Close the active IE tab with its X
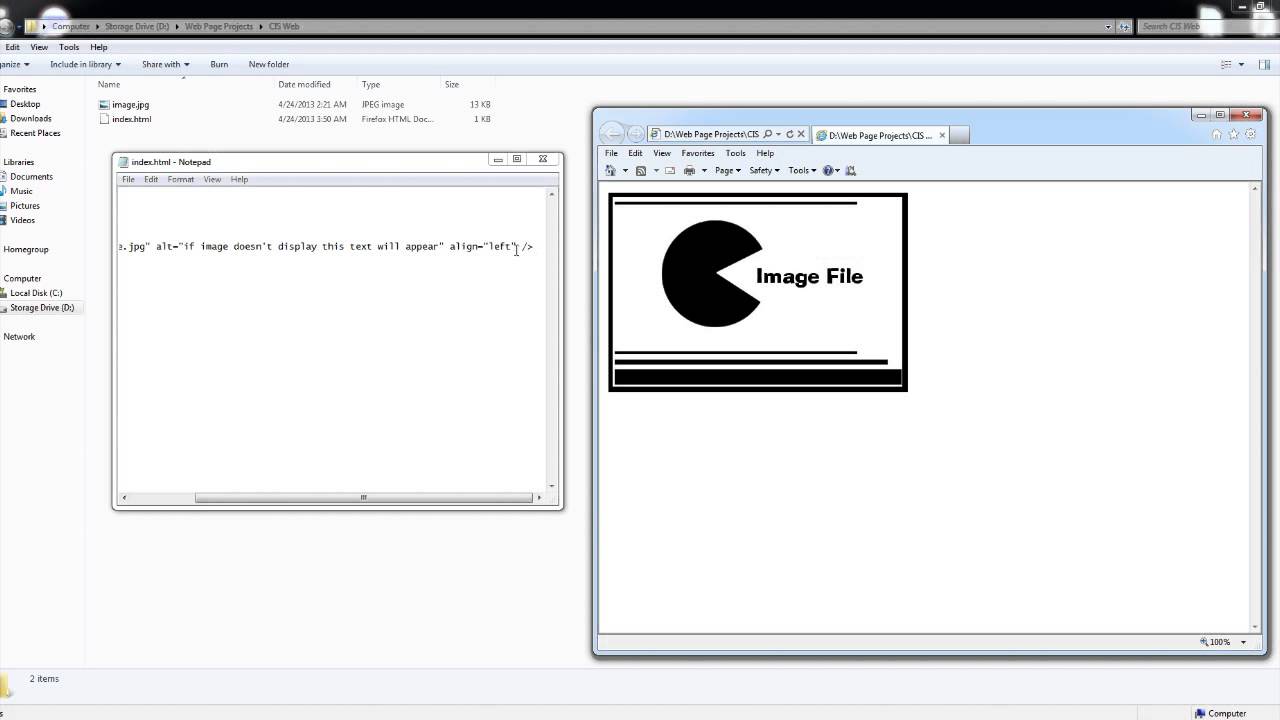Viewport: 1280px width, 720px height. click(941, 135)
